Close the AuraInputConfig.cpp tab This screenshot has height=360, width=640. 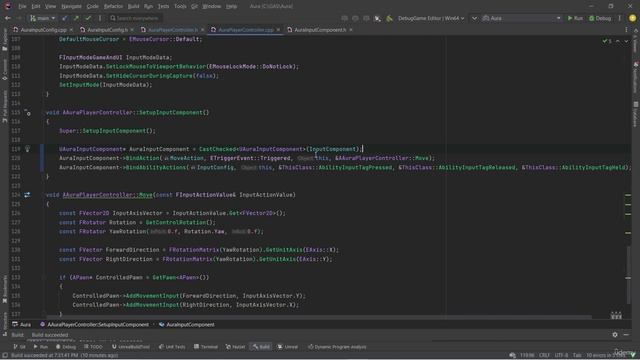[71, 30]
